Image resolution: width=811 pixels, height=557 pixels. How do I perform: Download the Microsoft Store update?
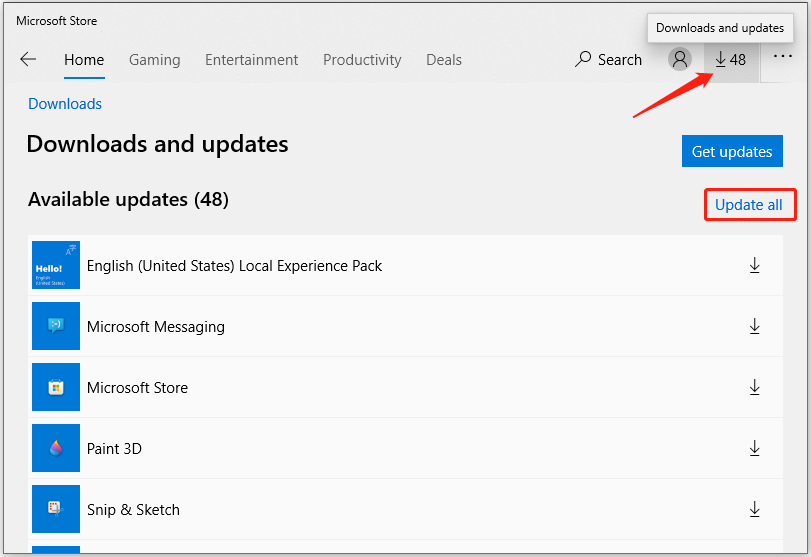point(755,388)
